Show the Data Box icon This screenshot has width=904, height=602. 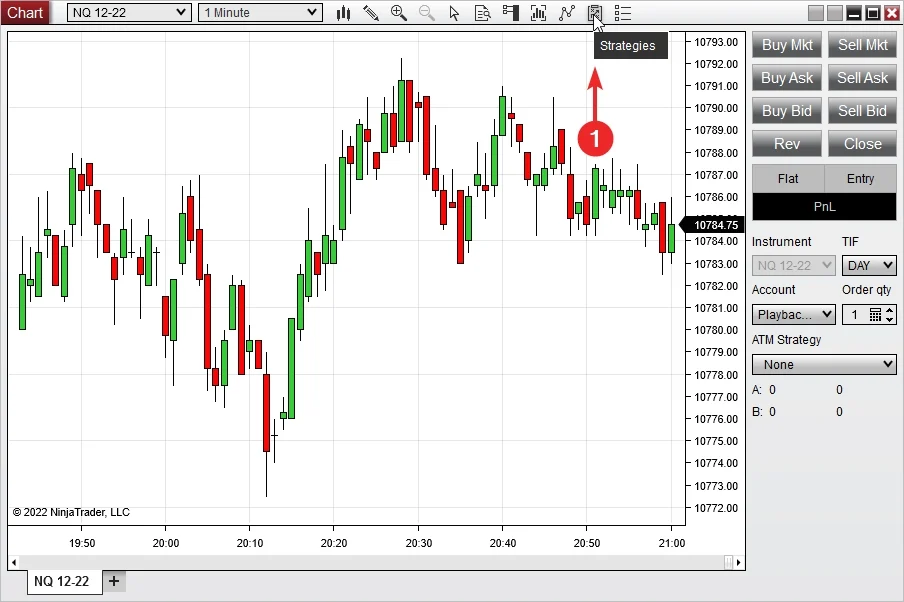click(483, 13)
